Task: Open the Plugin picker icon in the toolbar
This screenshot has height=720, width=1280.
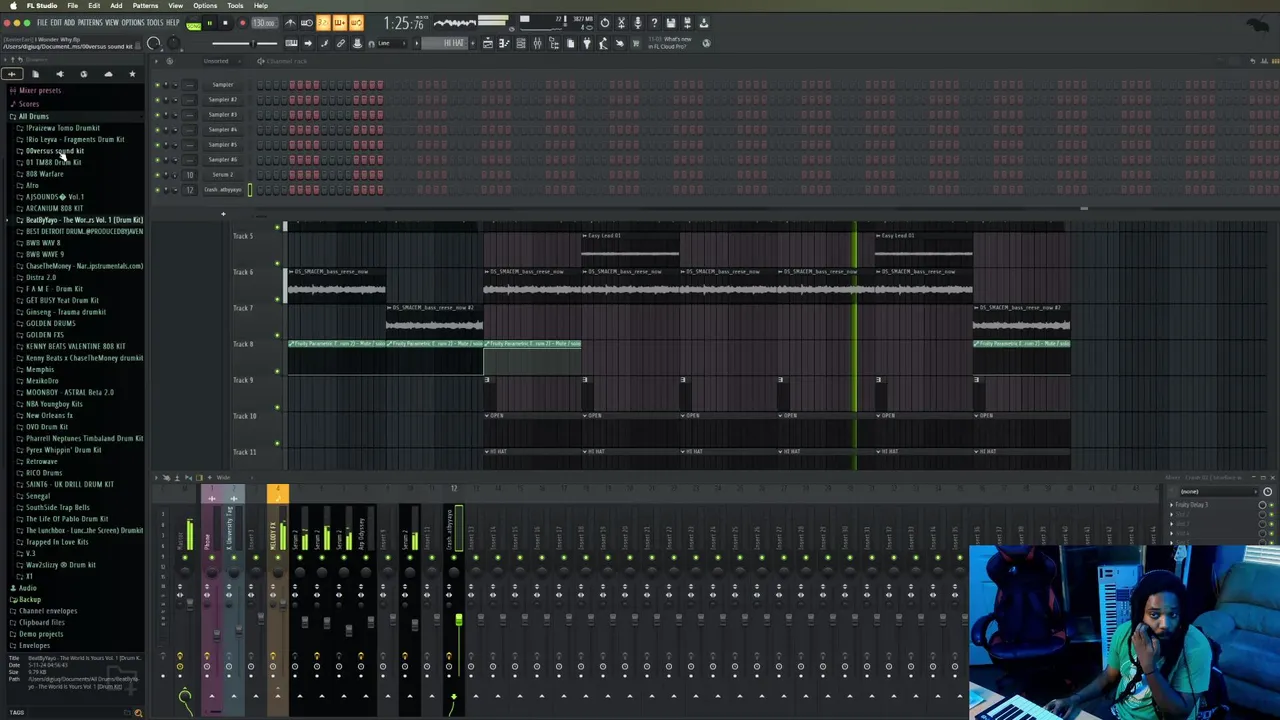Action: pyautogui.click(x=587, y=43)
